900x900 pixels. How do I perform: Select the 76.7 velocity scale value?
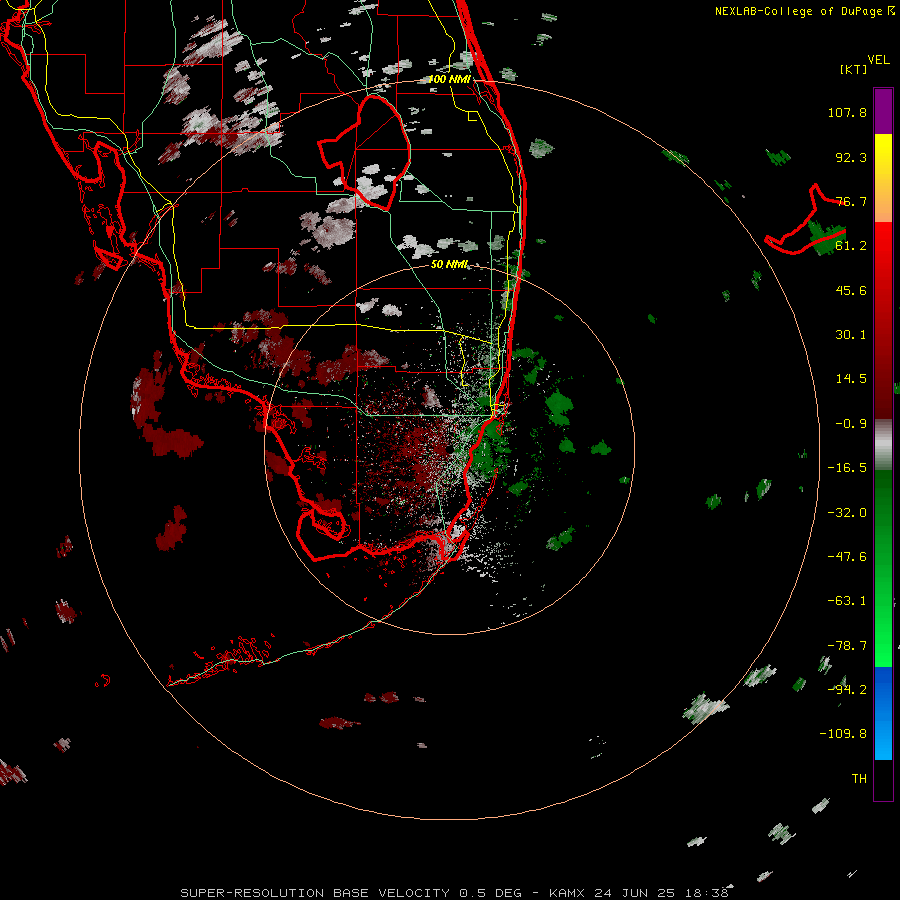(x=851, y=201)
